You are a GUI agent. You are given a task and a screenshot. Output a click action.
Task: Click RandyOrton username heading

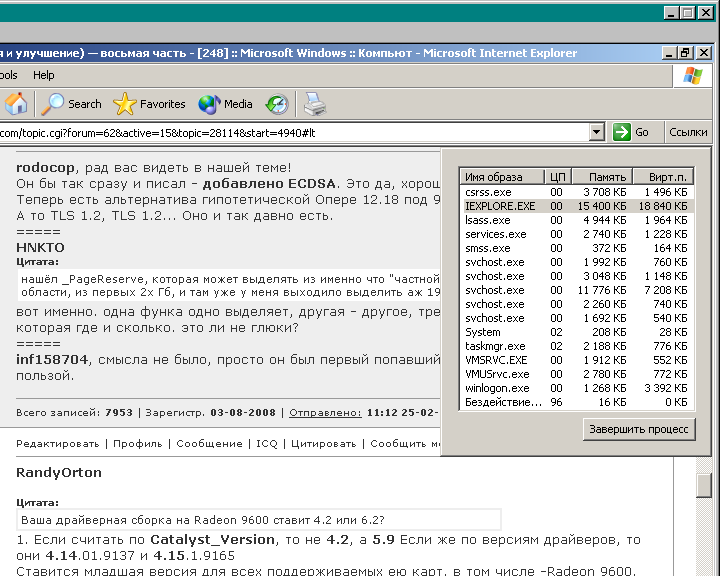[59, 472]
